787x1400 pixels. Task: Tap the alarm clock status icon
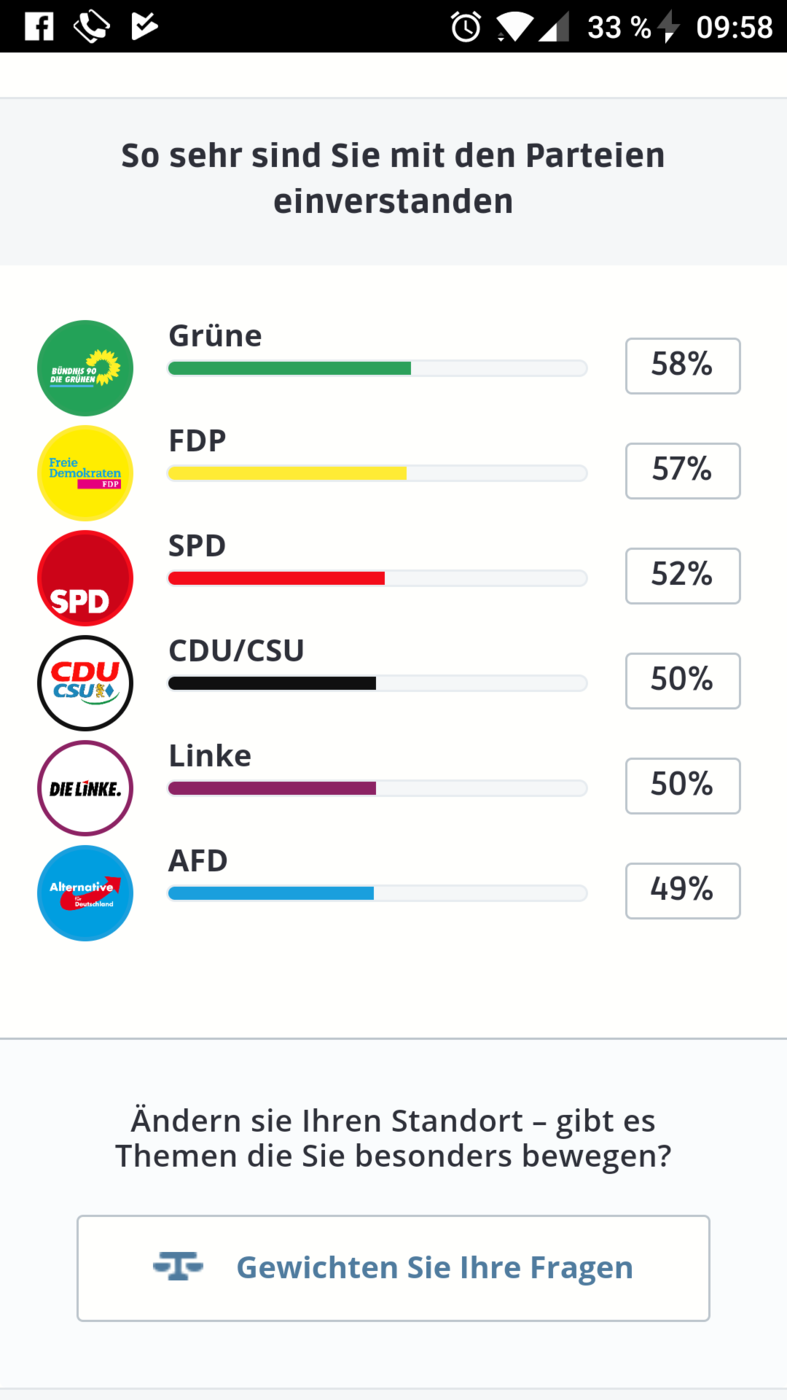click(x=465, y=27)
